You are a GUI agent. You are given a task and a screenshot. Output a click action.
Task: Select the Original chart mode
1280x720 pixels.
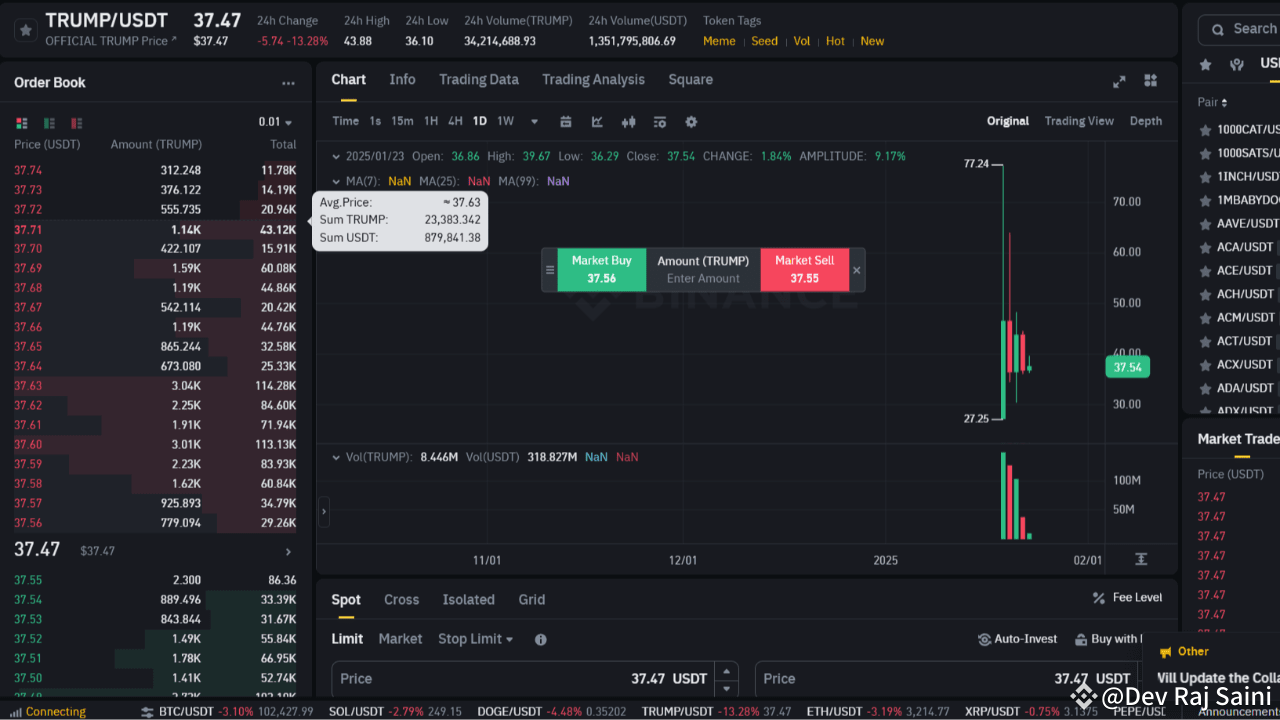(x=1008, y=121)
